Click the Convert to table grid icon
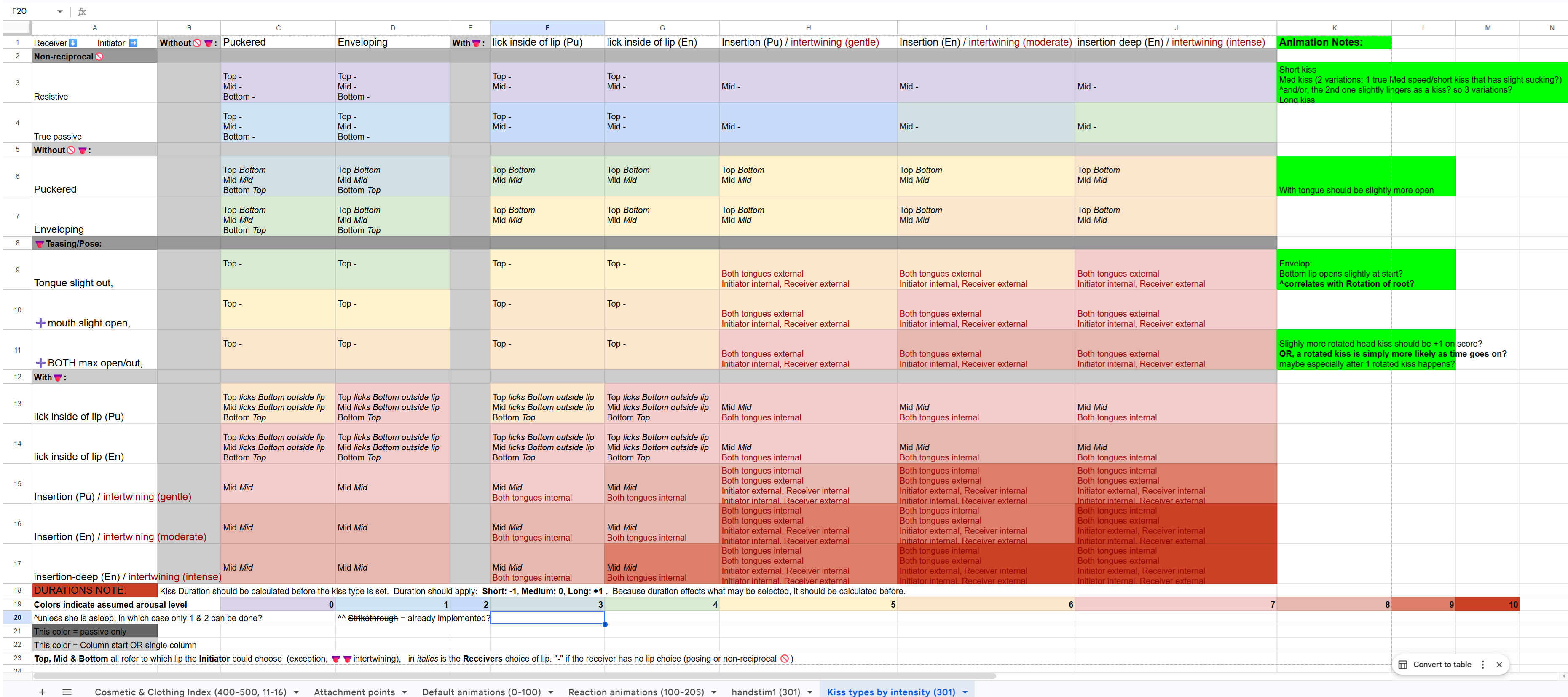The height and width of the screenshot is (697, 1568). pos(1402,665)
